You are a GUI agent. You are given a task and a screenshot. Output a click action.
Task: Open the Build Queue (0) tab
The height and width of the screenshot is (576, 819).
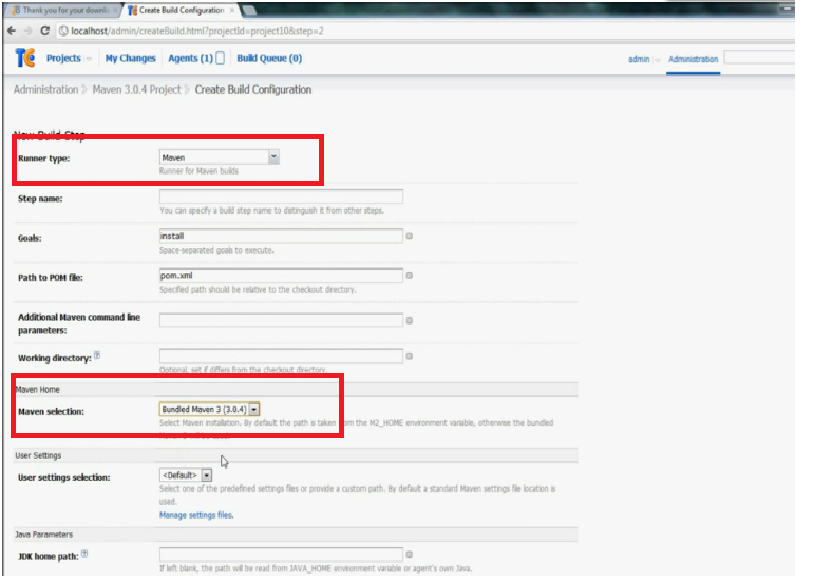pyautogui.click(x=270, y=58)
